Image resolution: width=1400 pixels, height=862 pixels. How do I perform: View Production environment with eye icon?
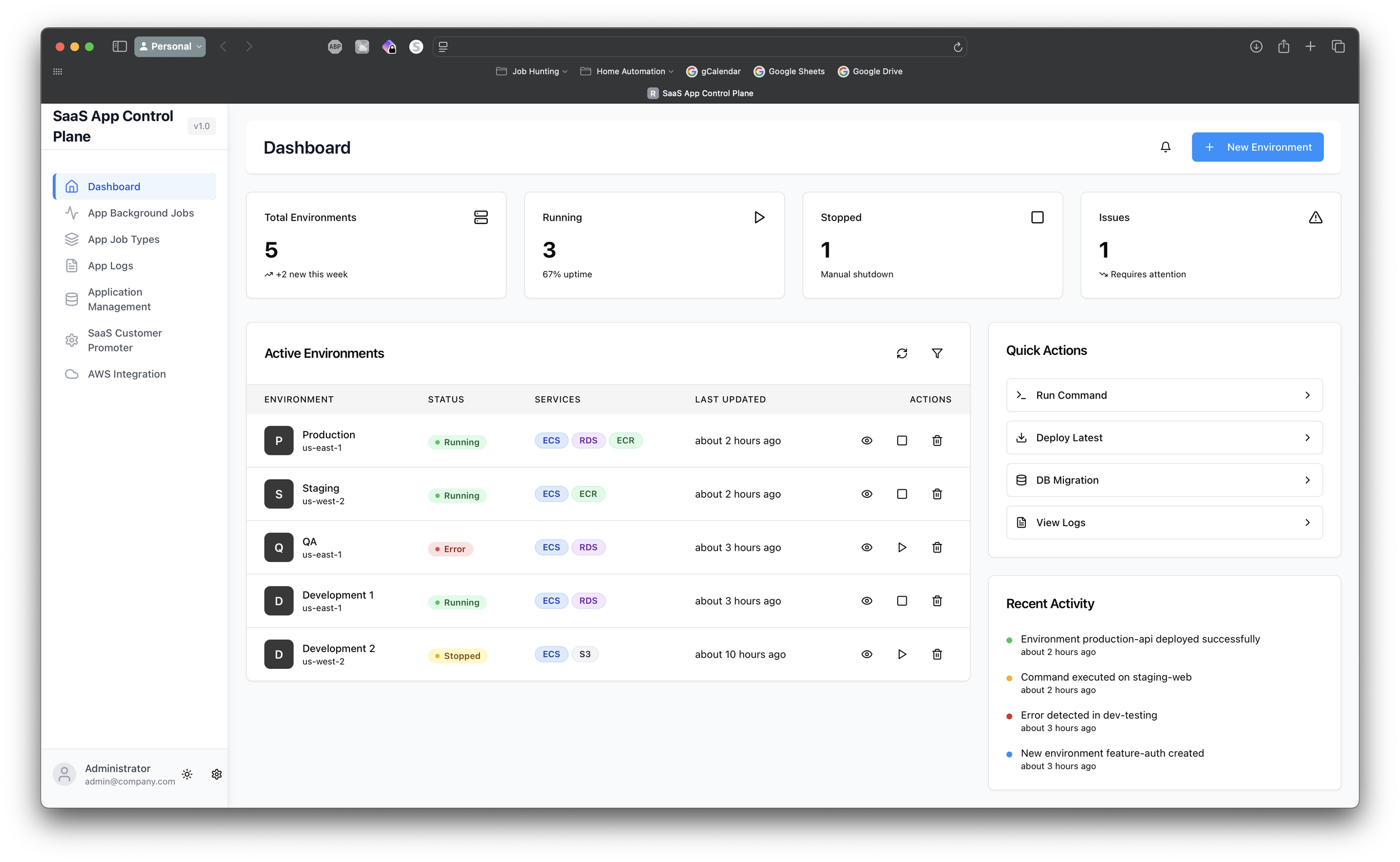(866, 441)
